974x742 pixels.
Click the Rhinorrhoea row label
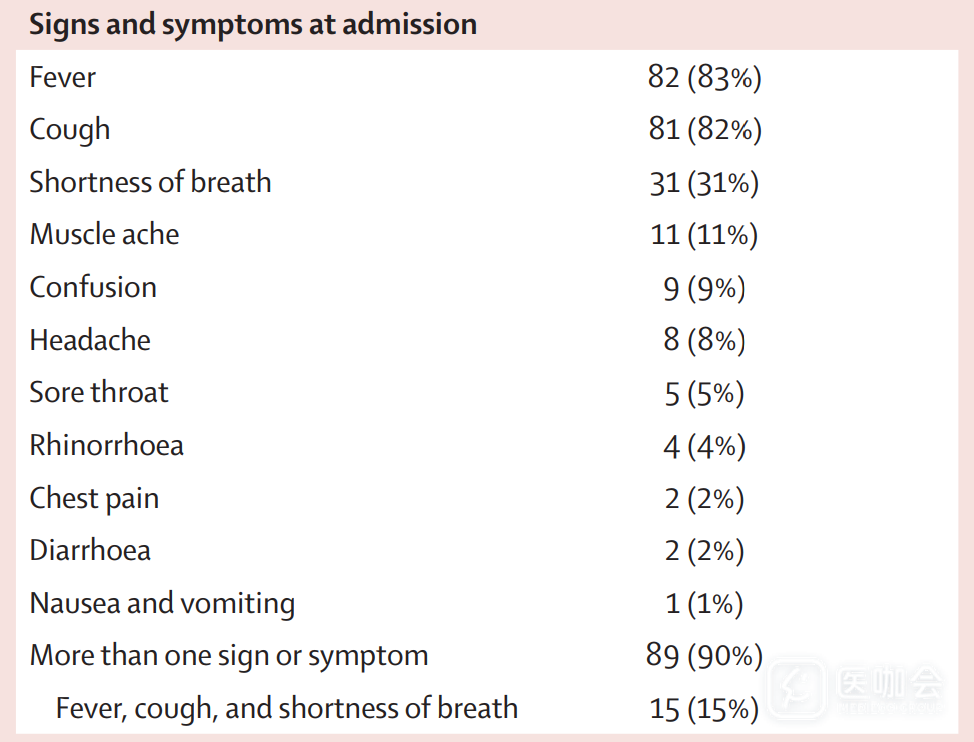[x=106, y=446]
